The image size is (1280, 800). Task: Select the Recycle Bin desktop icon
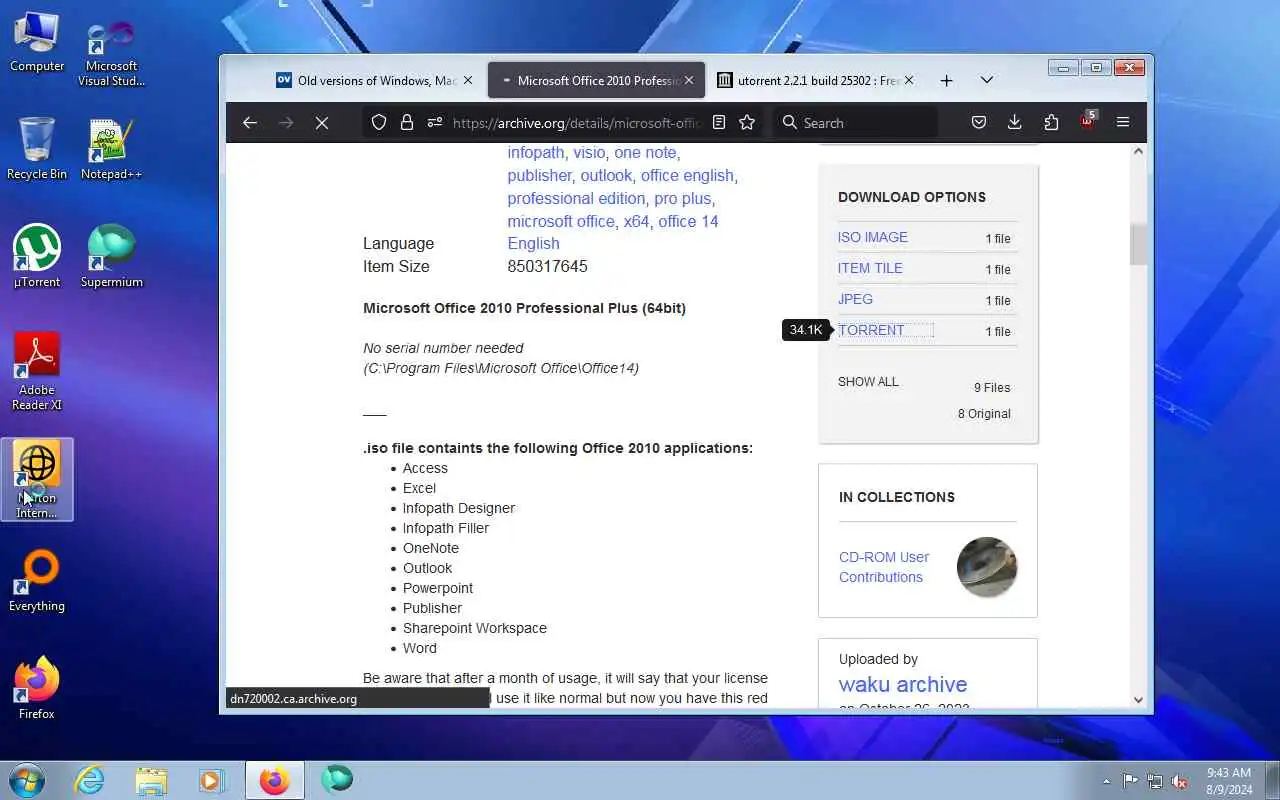pyautogui.click(x=37, y=148)
